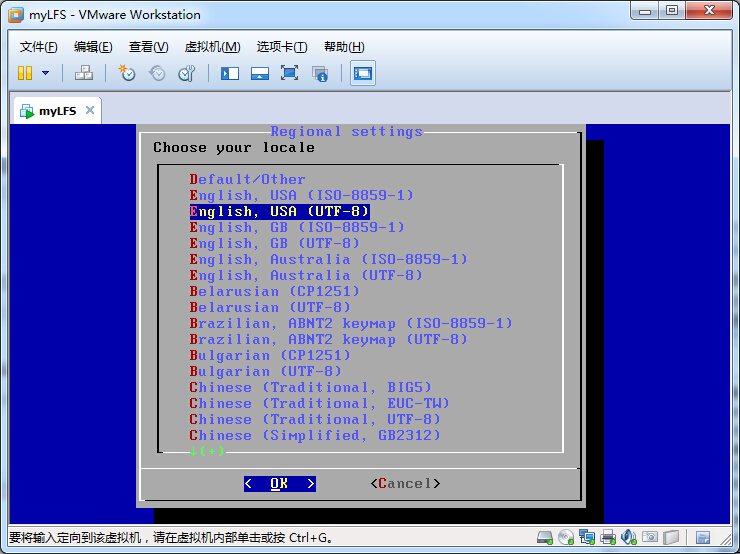Screen dimensions: 740x554
Task: Select English, GB (ISO-8859-1)
Action: (297, 227)
